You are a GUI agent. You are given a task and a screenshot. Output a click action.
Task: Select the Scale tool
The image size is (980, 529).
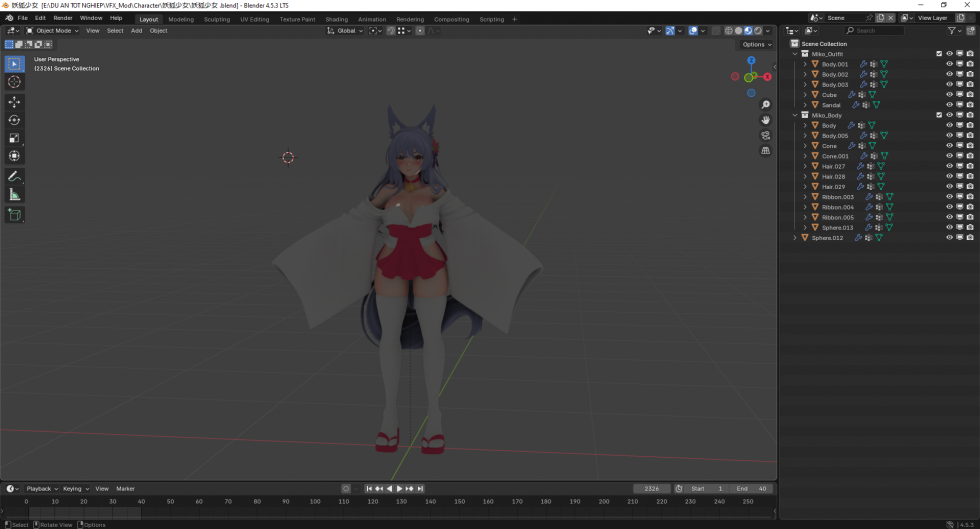14,138
